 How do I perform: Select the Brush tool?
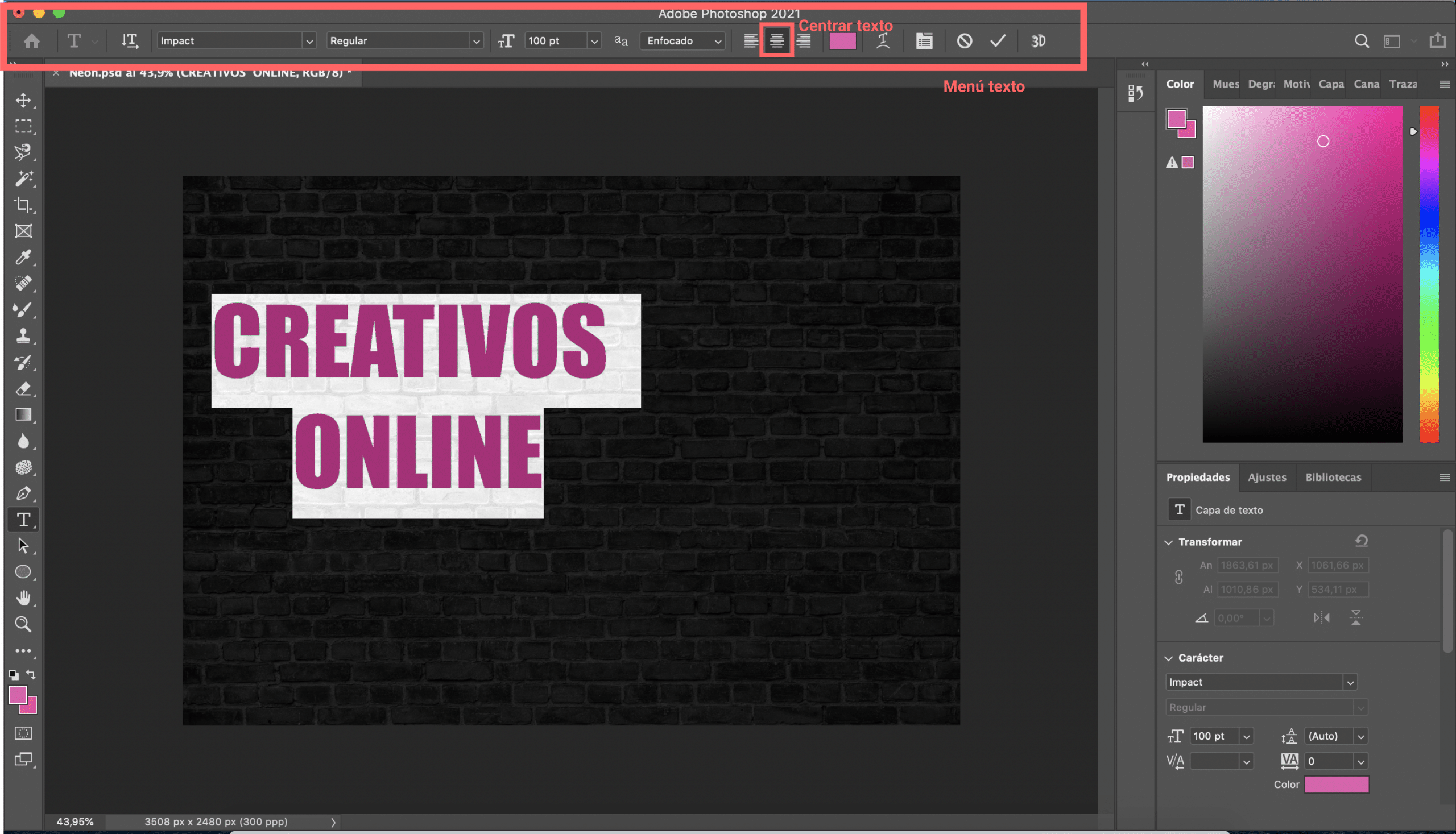(x=23, y=309)
